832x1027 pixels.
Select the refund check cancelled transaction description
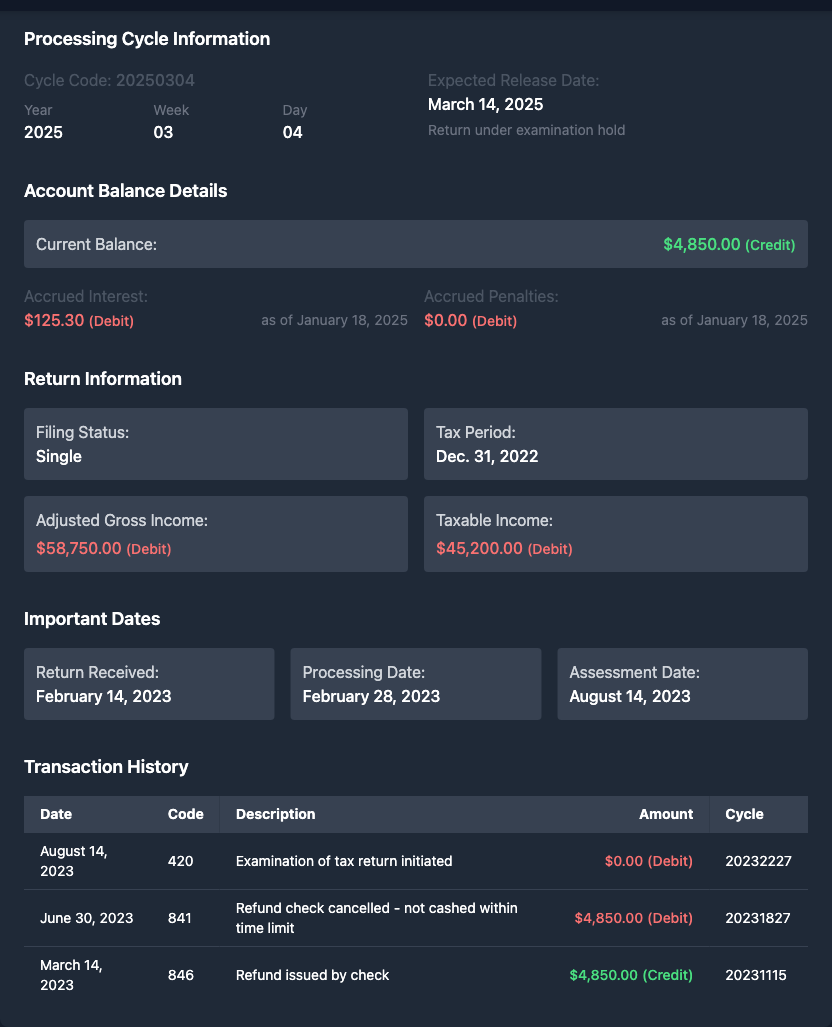376,918
